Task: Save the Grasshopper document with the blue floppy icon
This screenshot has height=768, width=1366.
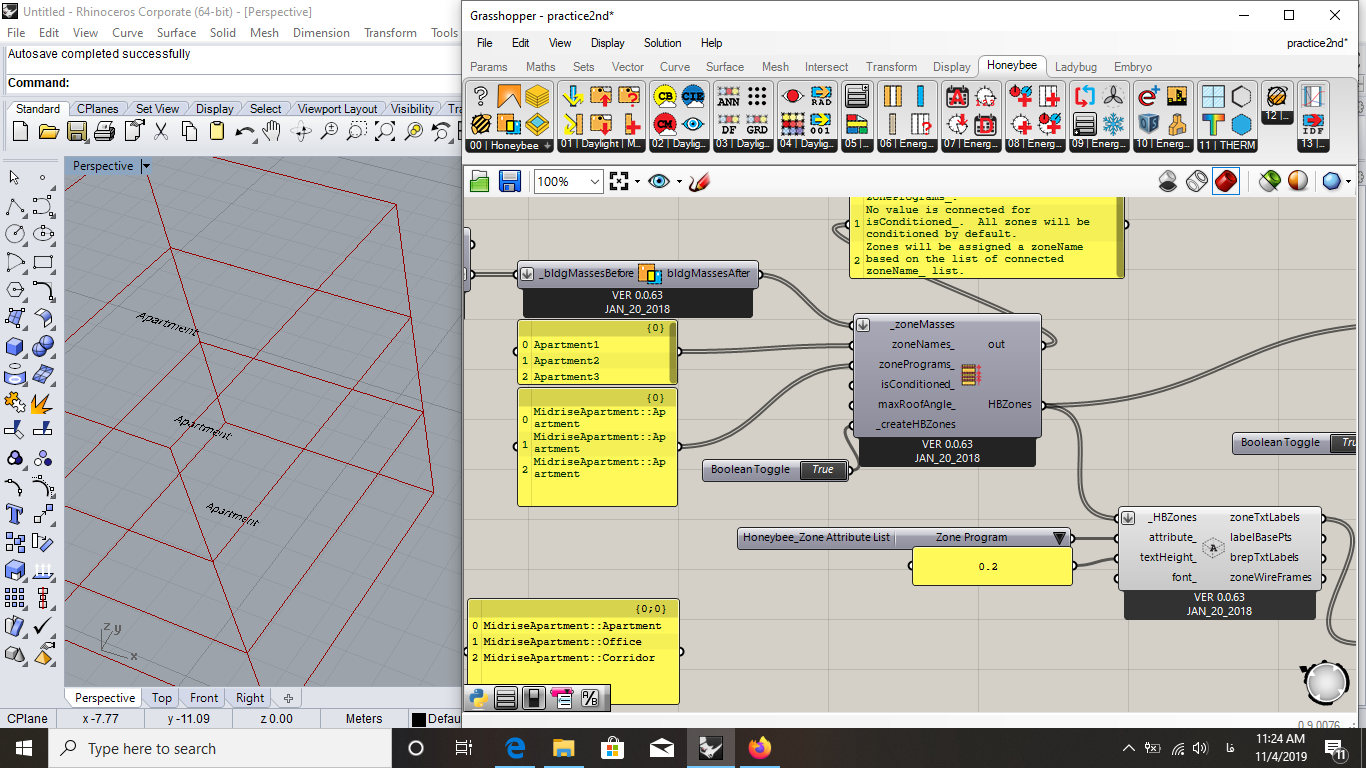Action: click(509, 181)
